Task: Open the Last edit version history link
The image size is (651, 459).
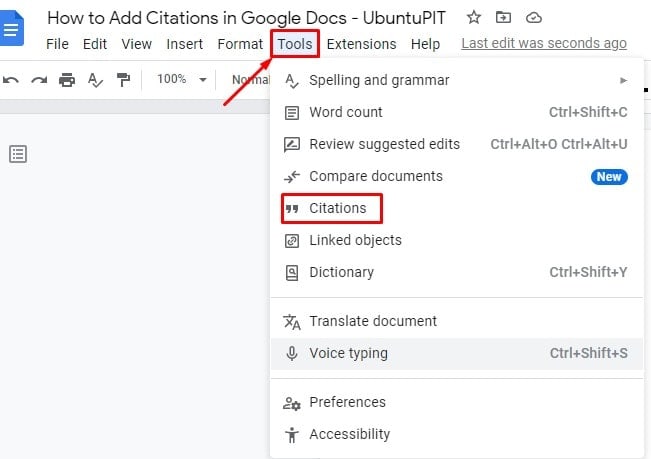Action: pos(544,43)
